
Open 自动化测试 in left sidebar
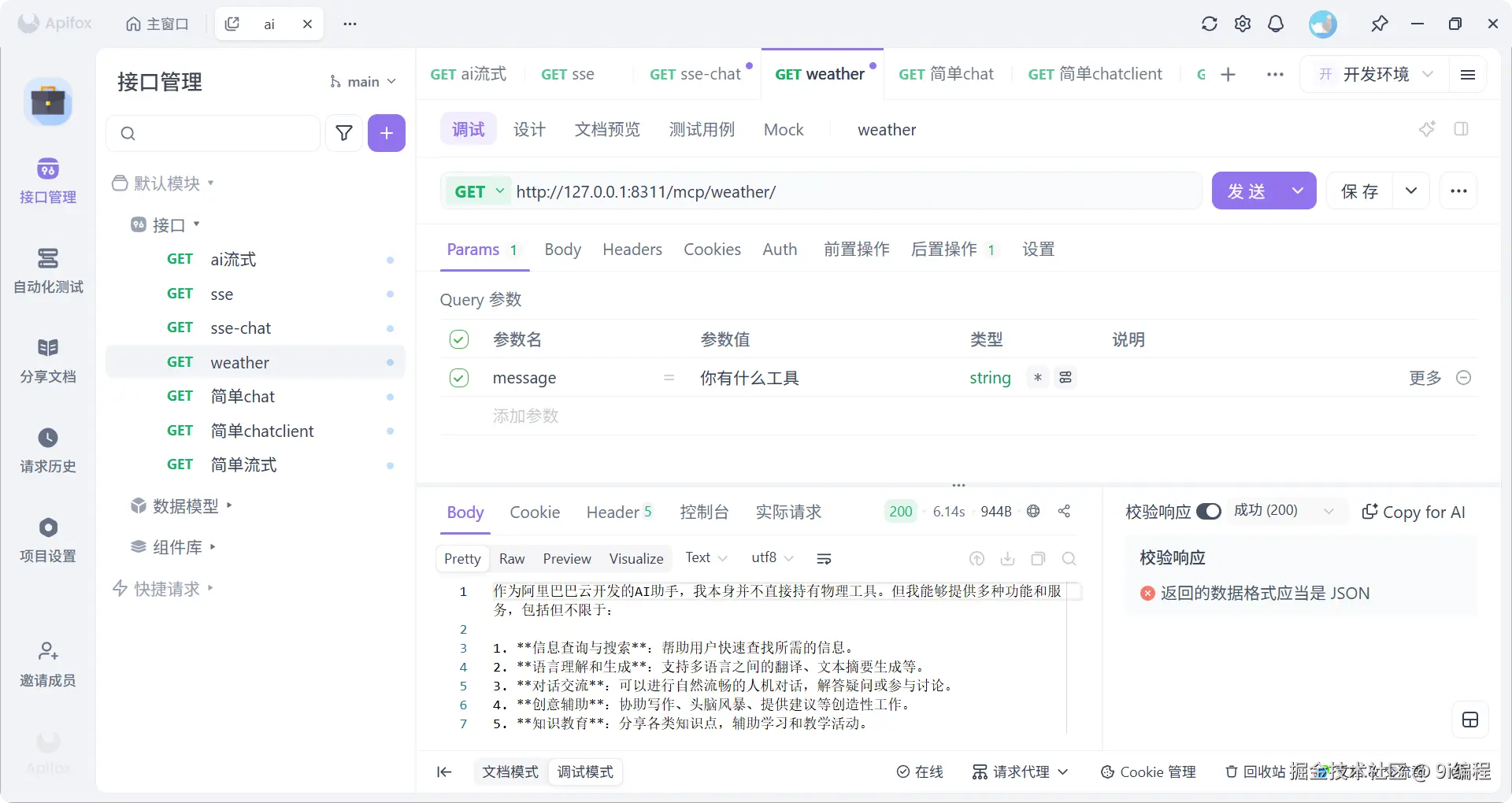coord(48,272)
